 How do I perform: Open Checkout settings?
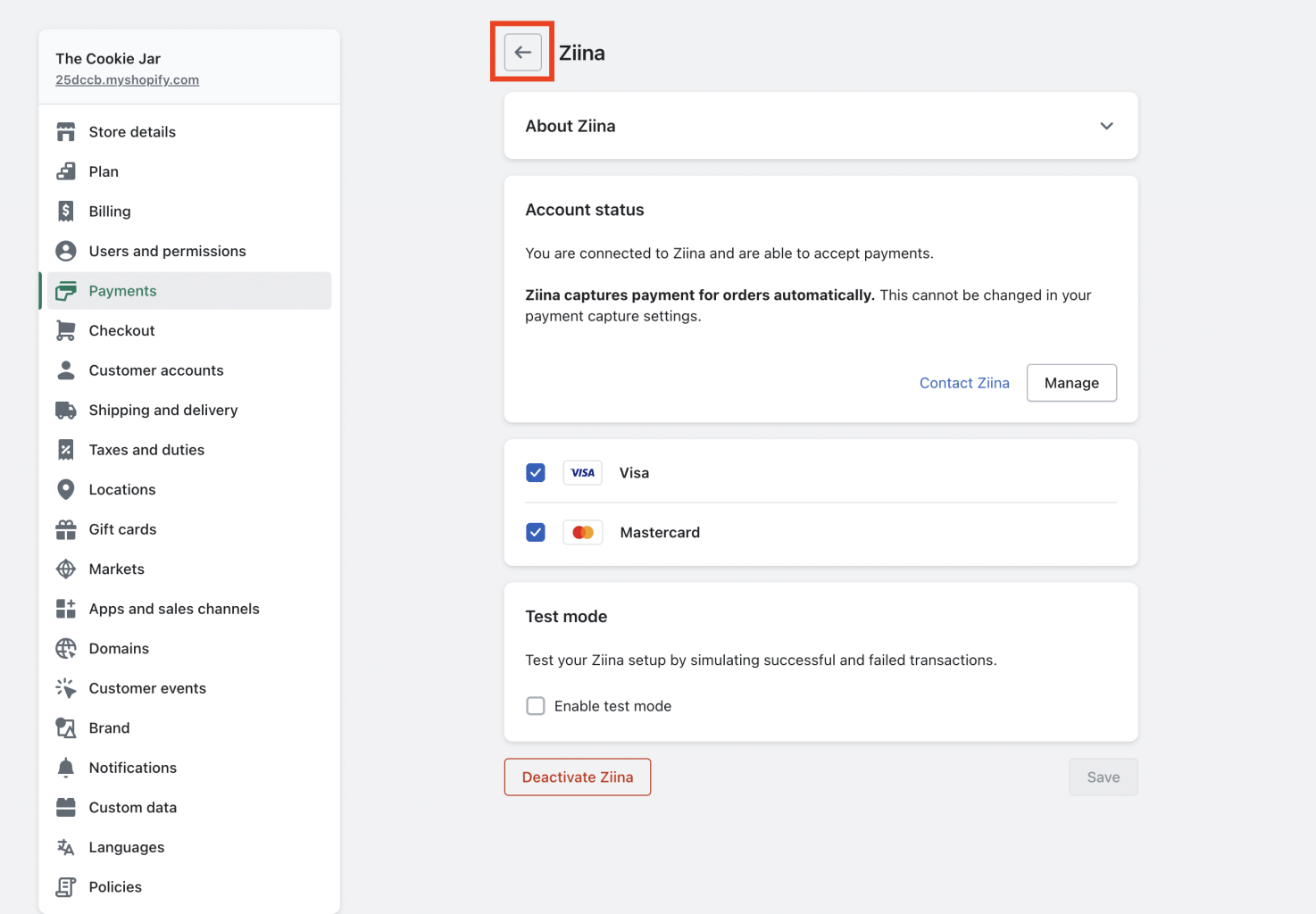point(189,330)
